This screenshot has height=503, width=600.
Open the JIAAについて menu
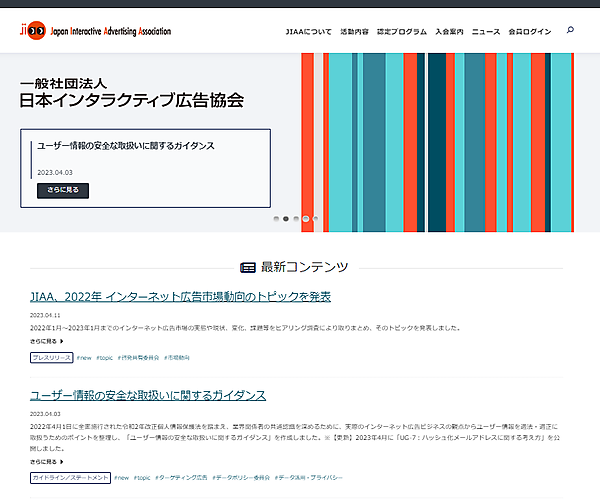click(308, 31)
